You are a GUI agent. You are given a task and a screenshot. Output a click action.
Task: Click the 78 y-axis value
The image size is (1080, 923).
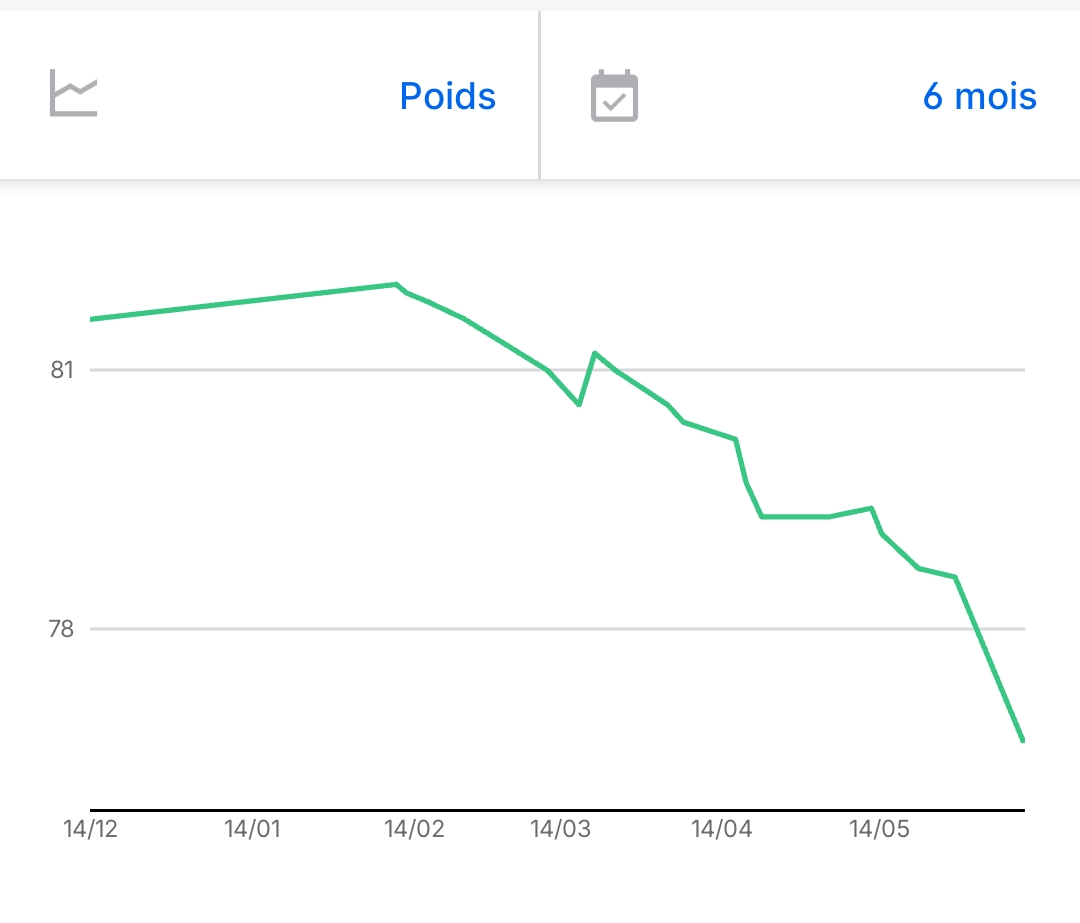[63, 629]
